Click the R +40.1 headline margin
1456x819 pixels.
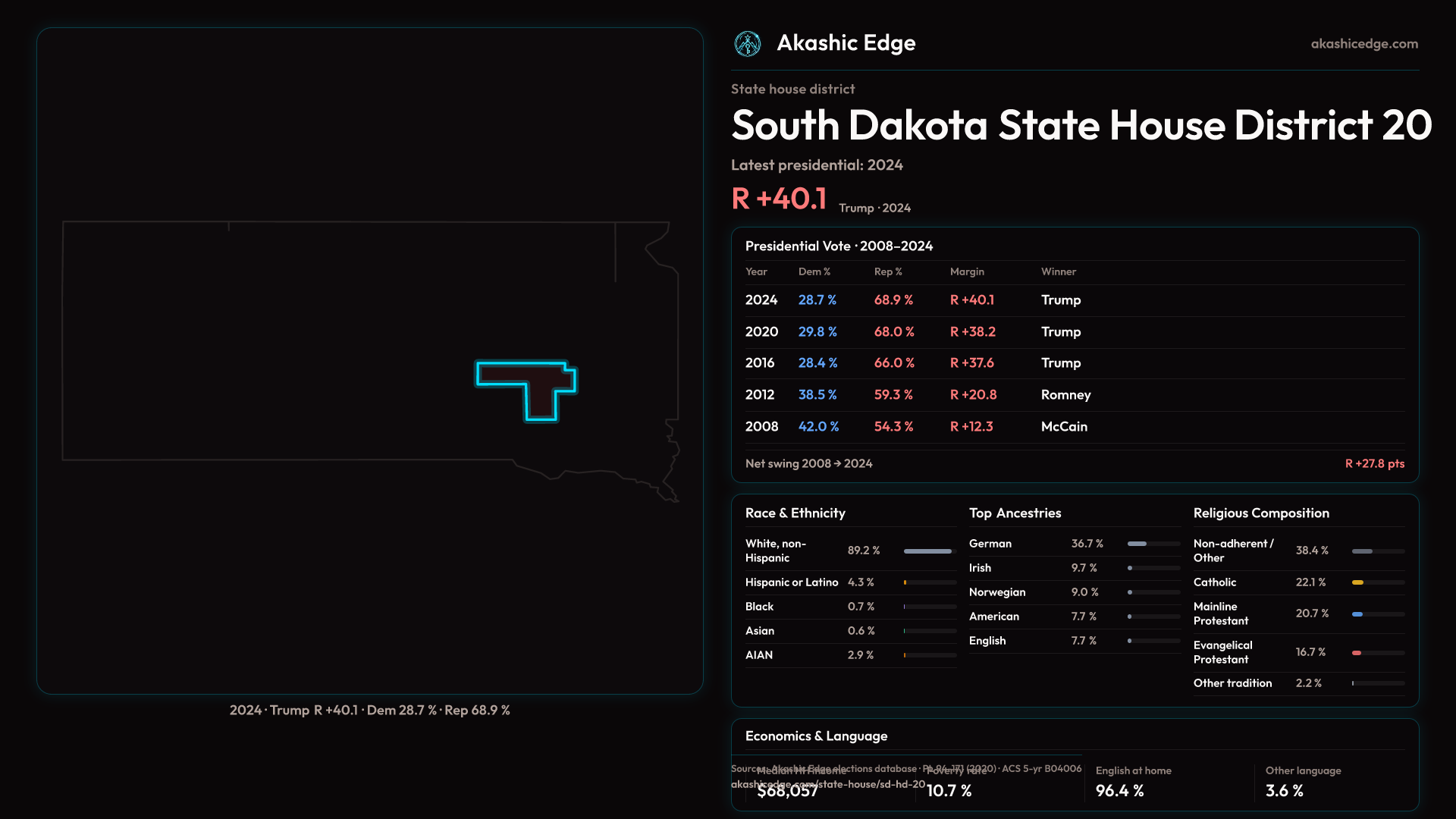(779, 199)
